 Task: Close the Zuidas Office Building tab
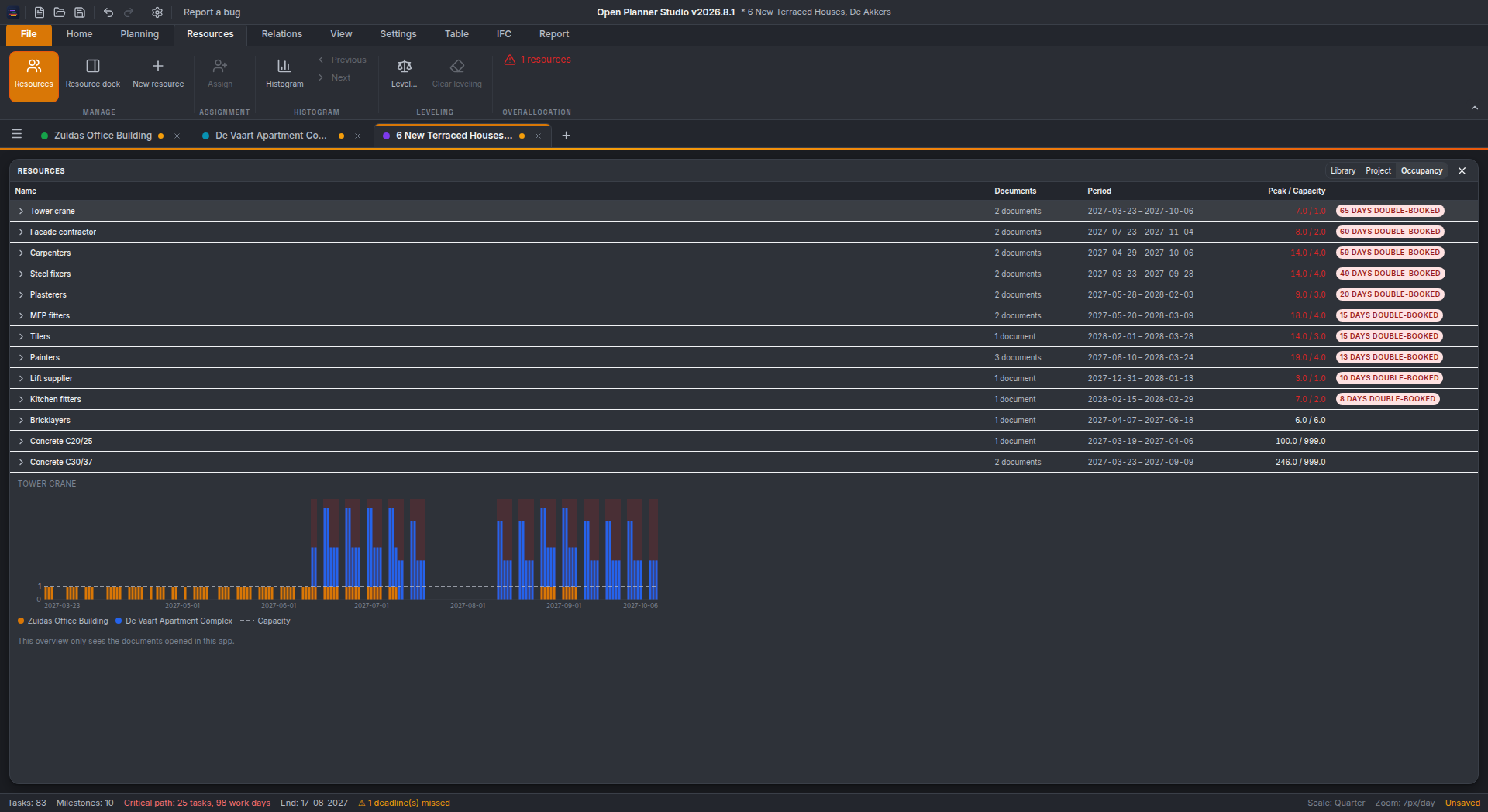(177, 136)
